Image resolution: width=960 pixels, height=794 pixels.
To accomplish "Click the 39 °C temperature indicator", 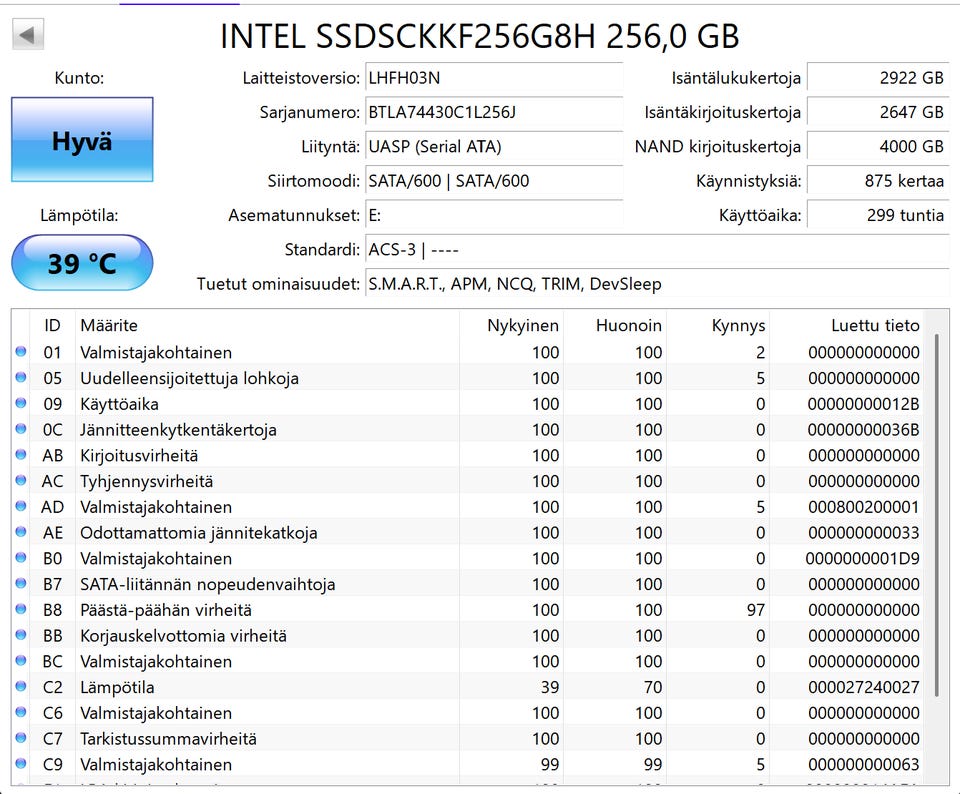I will tap(82, 263).
